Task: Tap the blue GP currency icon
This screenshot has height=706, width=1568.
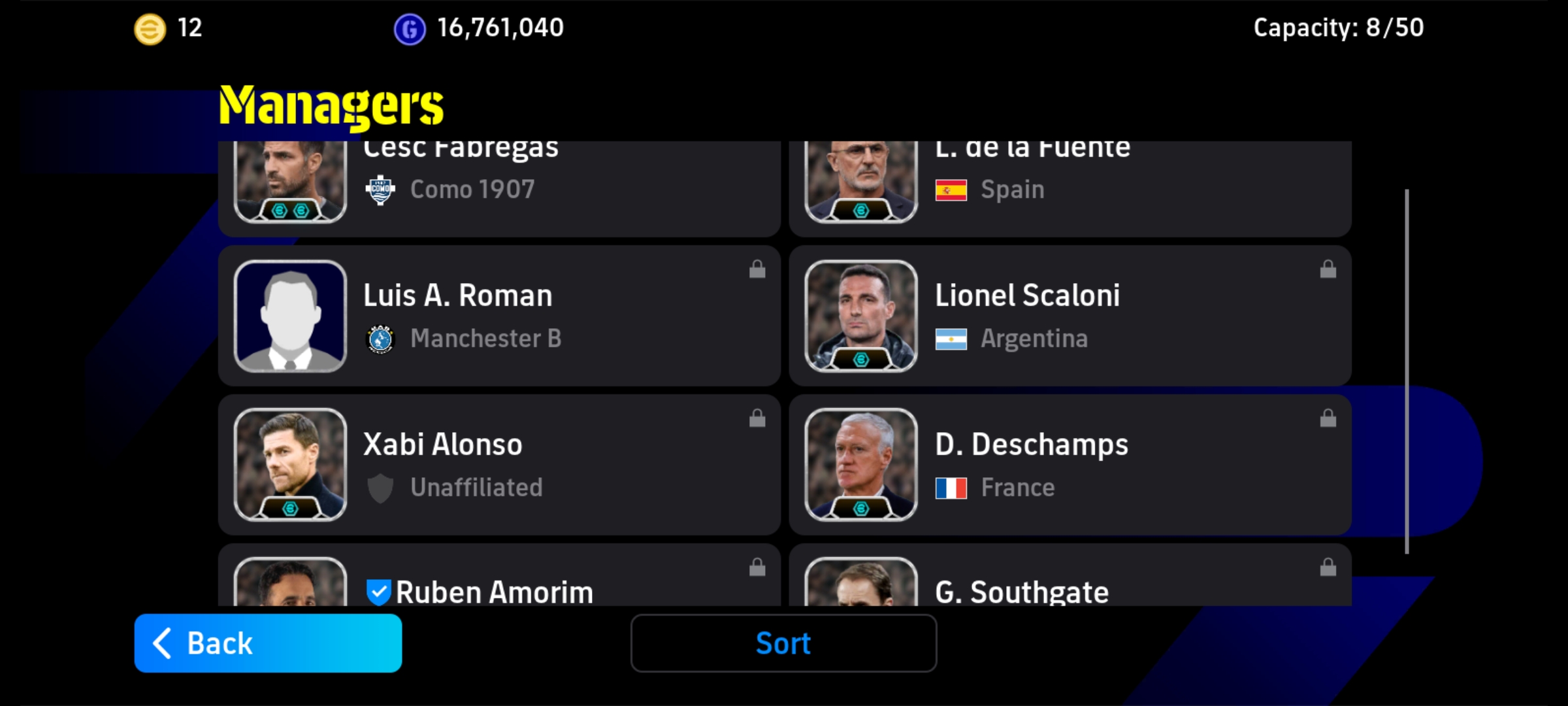Action: pyautogui.click(x=410, y=29)
